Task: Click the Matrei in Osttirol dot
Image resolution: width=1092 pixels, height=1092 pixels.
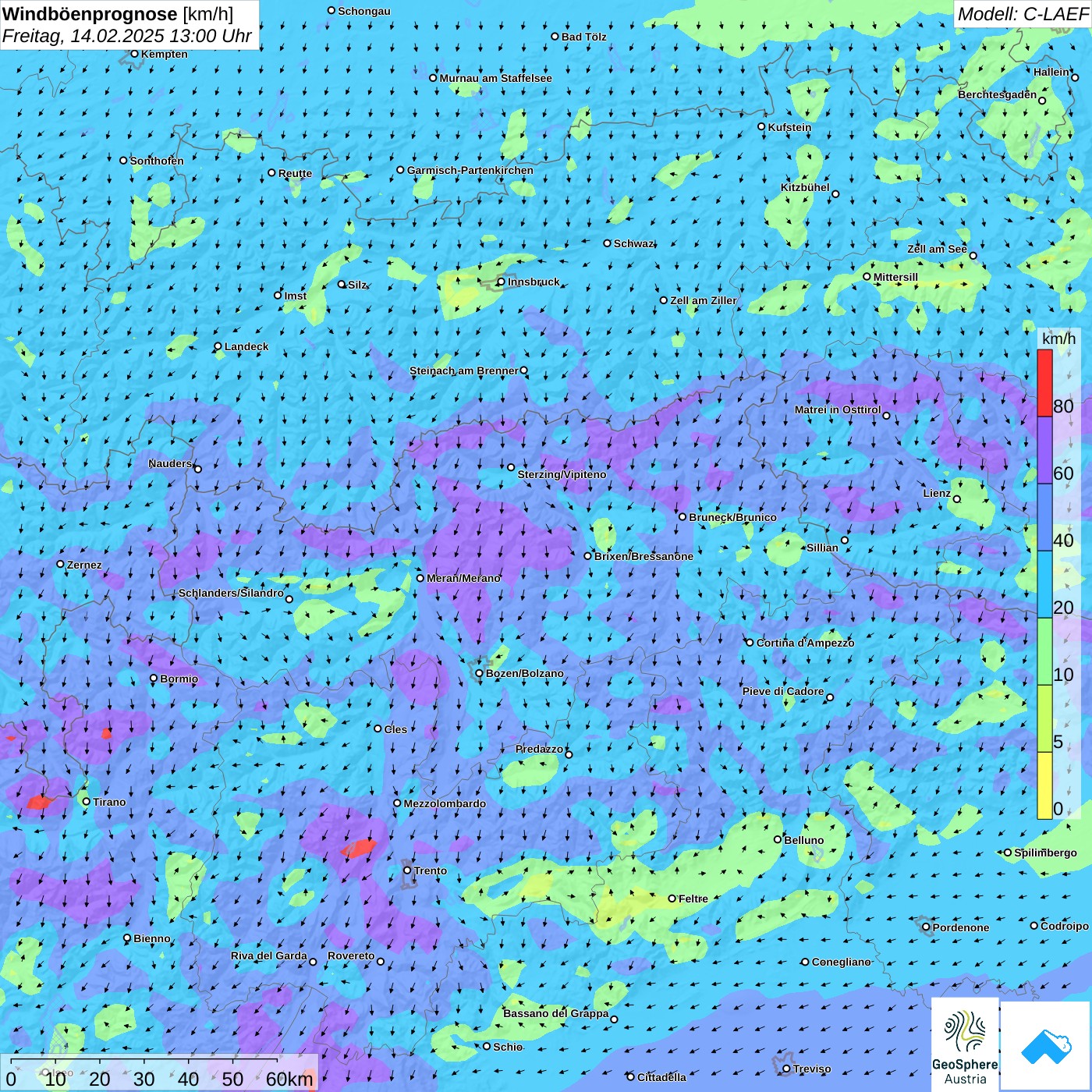Action: [886, 416]
